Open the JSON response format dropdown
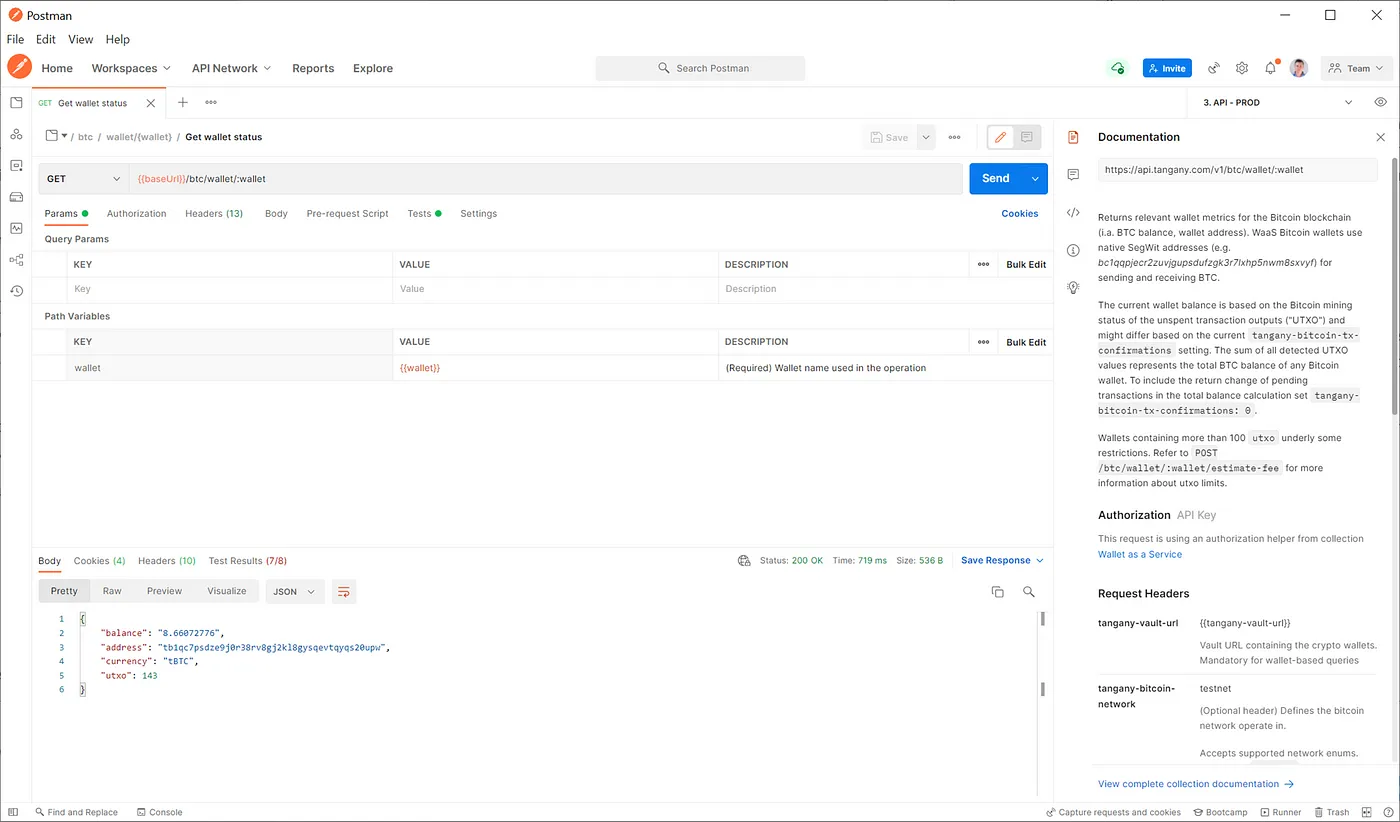Screen dimensions: 1400x822 pos(295,591)
